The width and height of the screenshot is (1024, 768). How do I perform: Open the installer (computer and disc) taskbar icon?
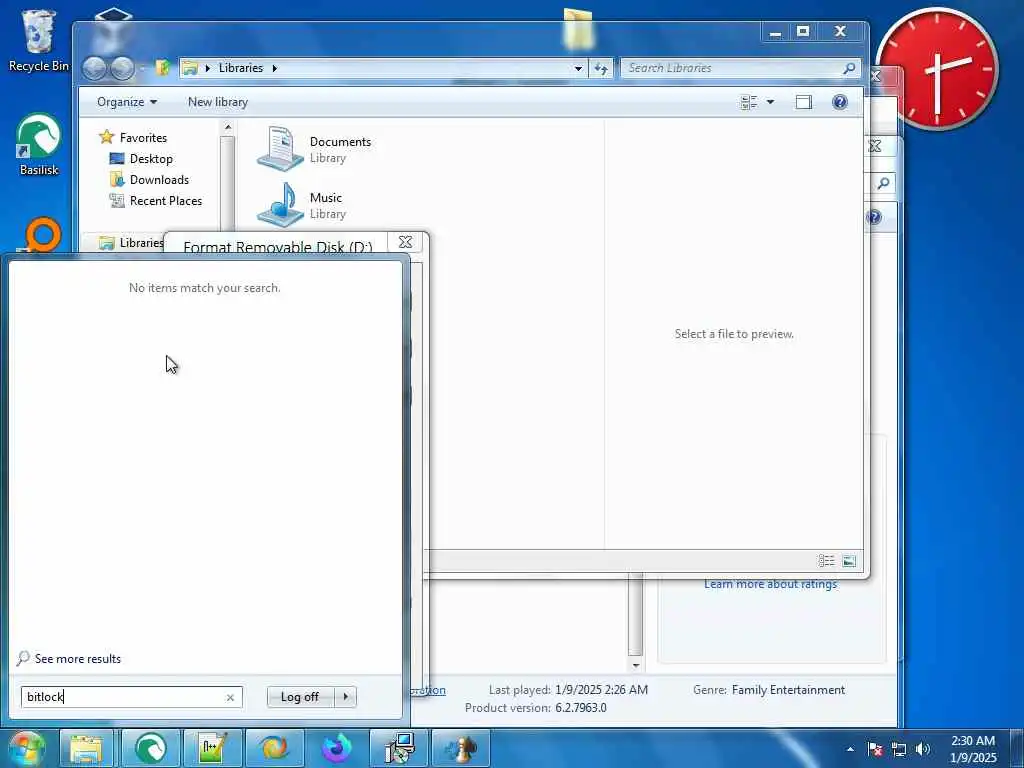398,748
